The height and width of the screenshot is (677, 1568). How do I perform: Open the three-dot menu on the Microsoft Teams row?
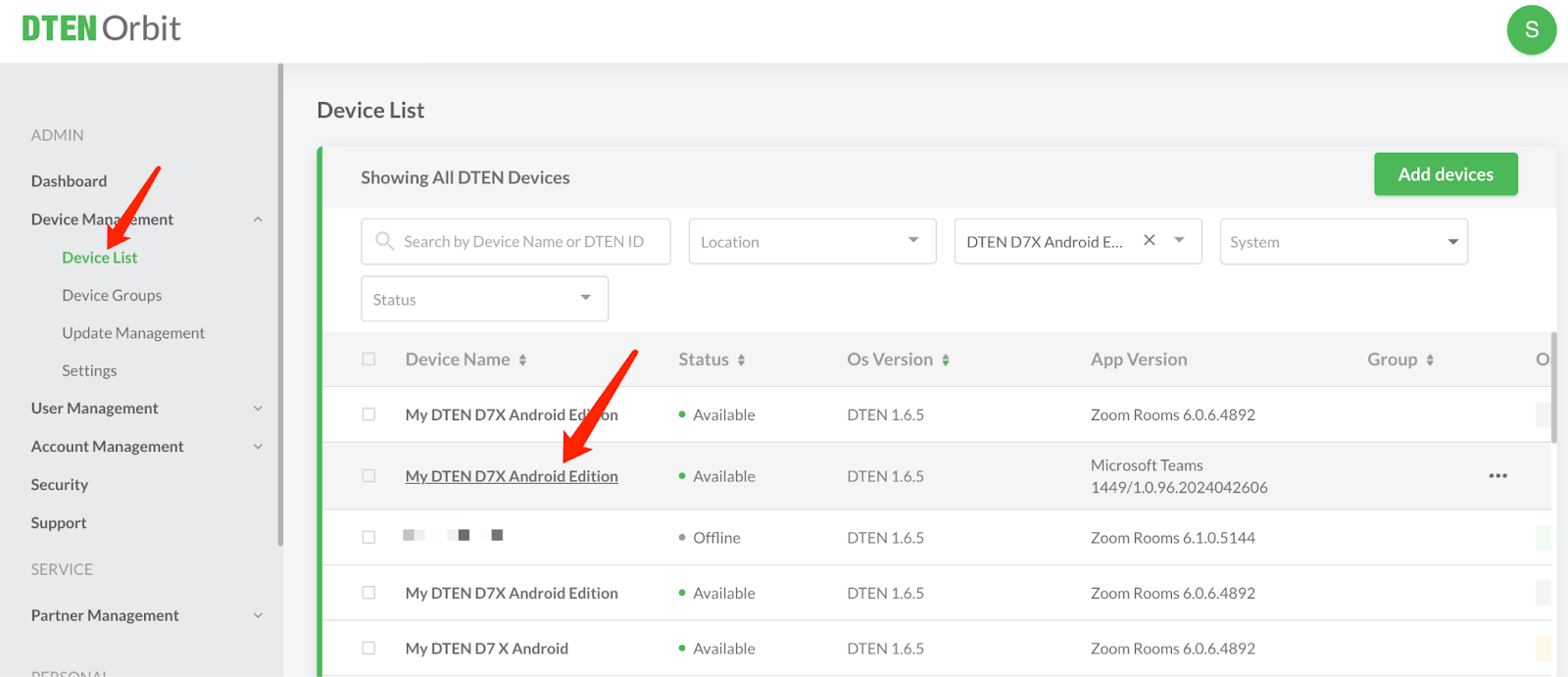(1497, 476)
